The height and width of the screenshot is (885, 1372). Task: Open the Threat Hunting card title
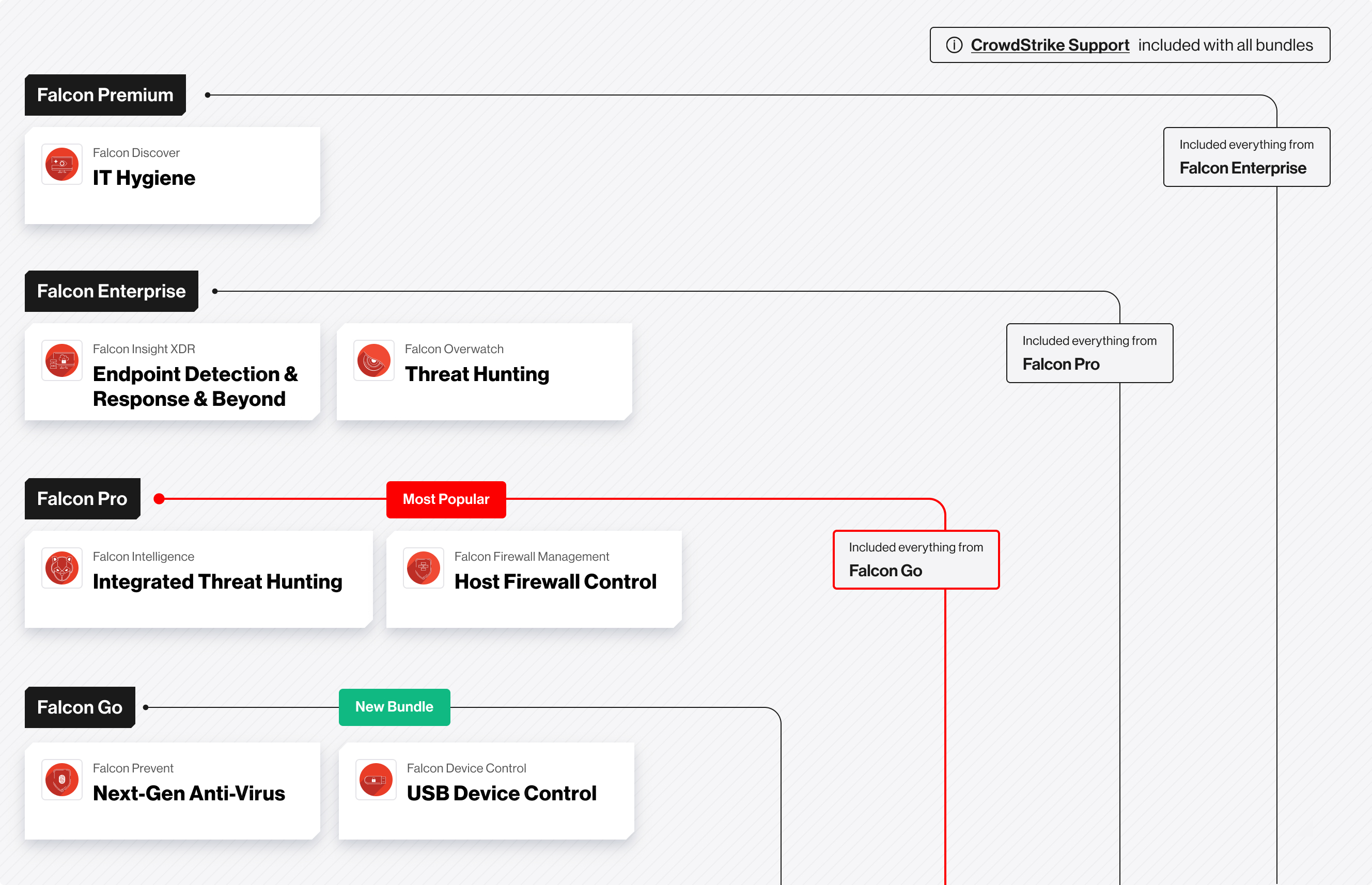coord(477,374)
